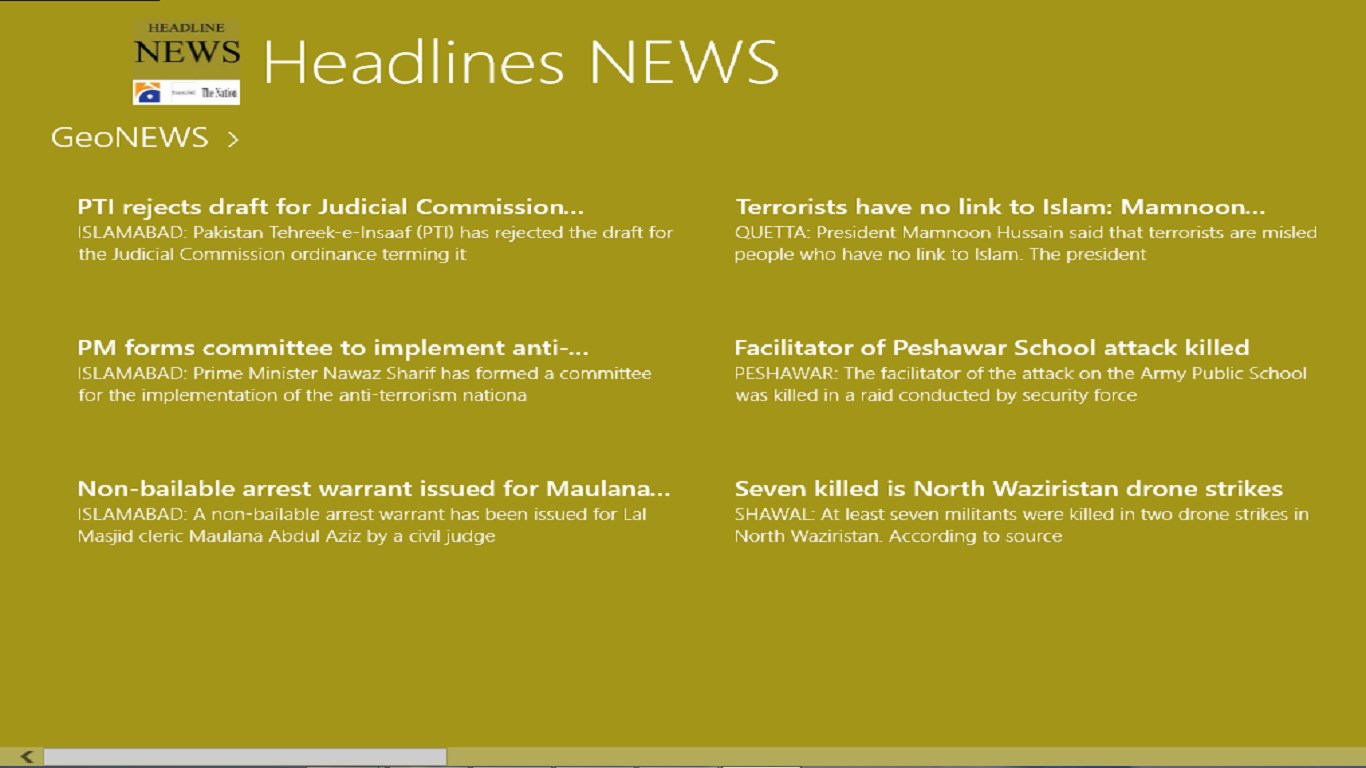The image size is (1366, 768).
Task: Read the PESHAWAR summary about Army Public School
Action: click(x=1020, y=384)
